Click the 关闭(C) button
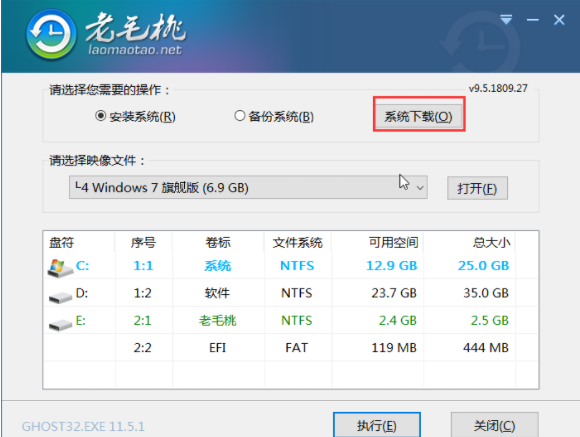The image size is (580, 437). pos(495,426)
